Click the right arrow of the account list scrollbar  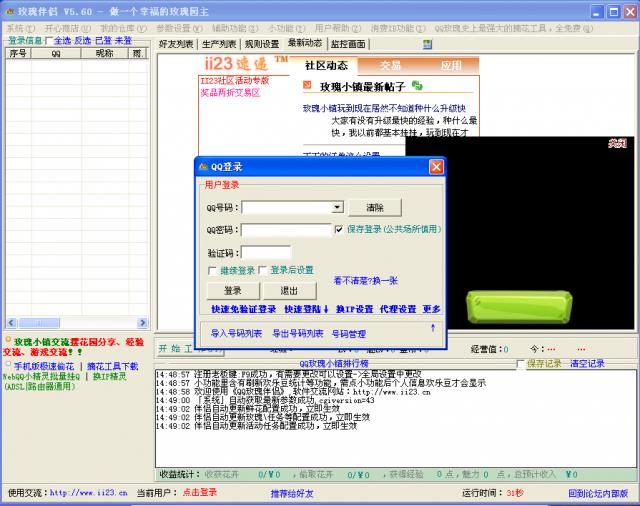(x=142, y=323)
